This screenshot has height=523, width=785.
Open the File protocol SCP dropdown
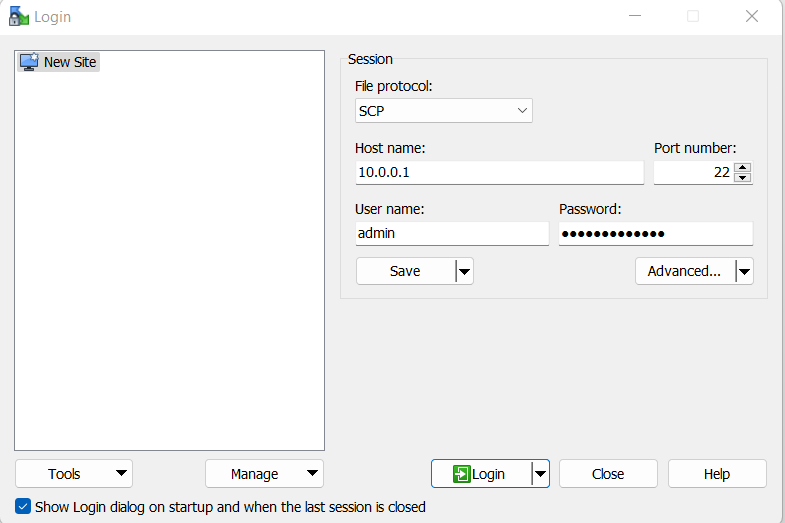(443, 110)
